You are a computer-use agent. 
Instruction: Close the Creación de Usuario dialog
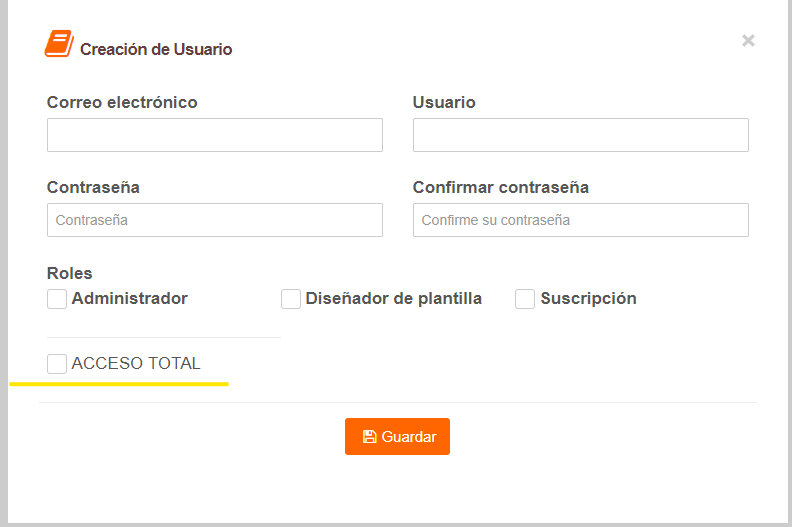tap(748, 40)
